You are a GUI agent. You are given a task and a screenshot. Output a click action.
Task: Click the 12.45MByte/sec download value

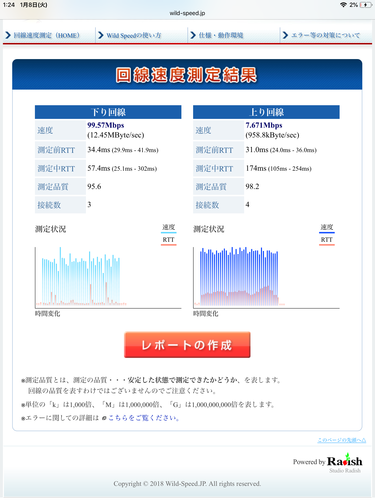(x=116, y=135)
